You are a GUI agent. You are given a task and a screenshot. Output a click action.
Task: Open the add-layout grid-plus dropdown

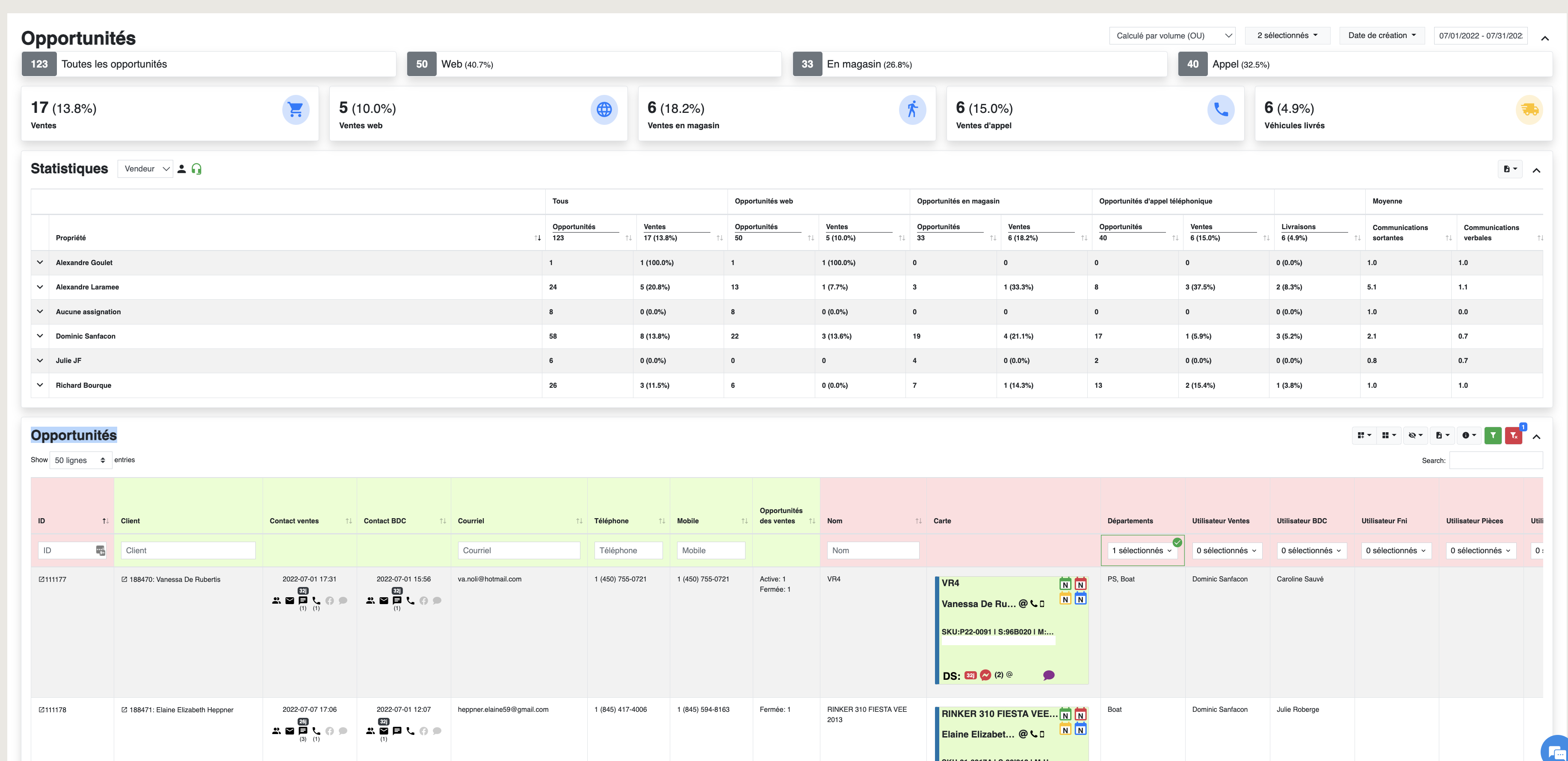coord(1364,436)
